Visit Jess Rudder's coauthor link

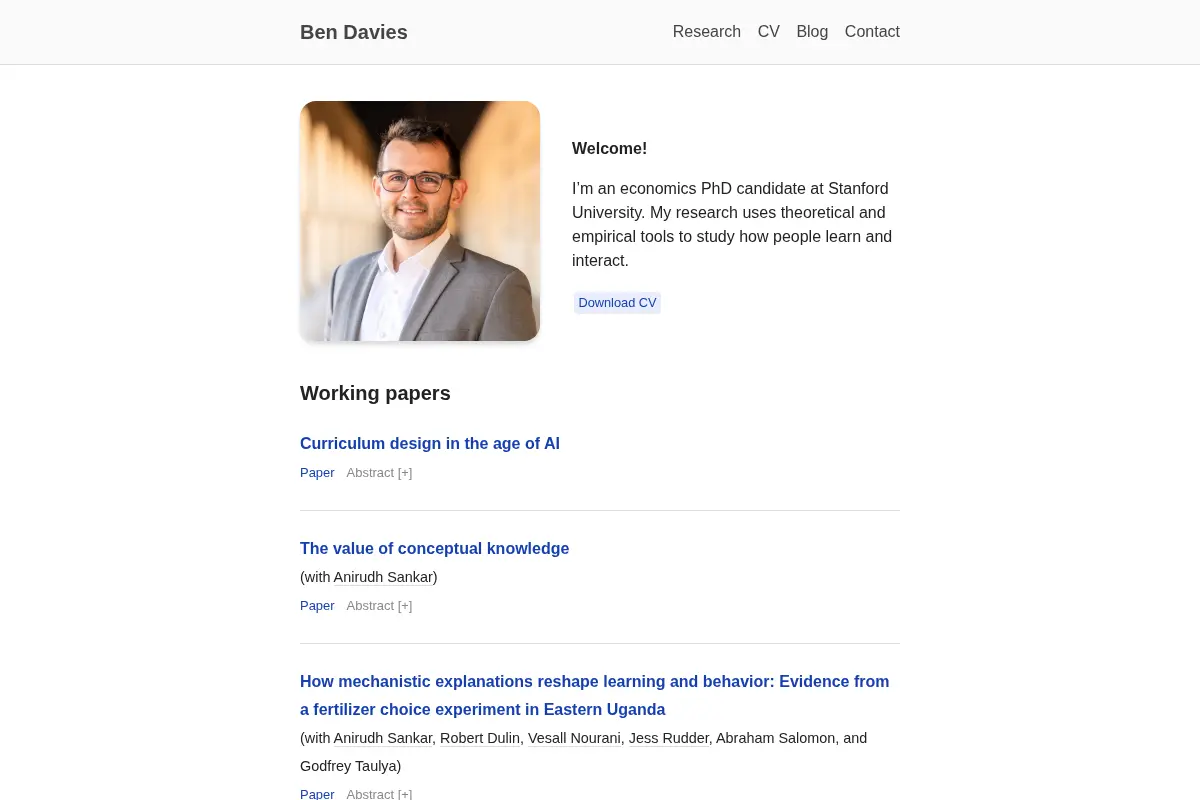[x=669, y=738]
